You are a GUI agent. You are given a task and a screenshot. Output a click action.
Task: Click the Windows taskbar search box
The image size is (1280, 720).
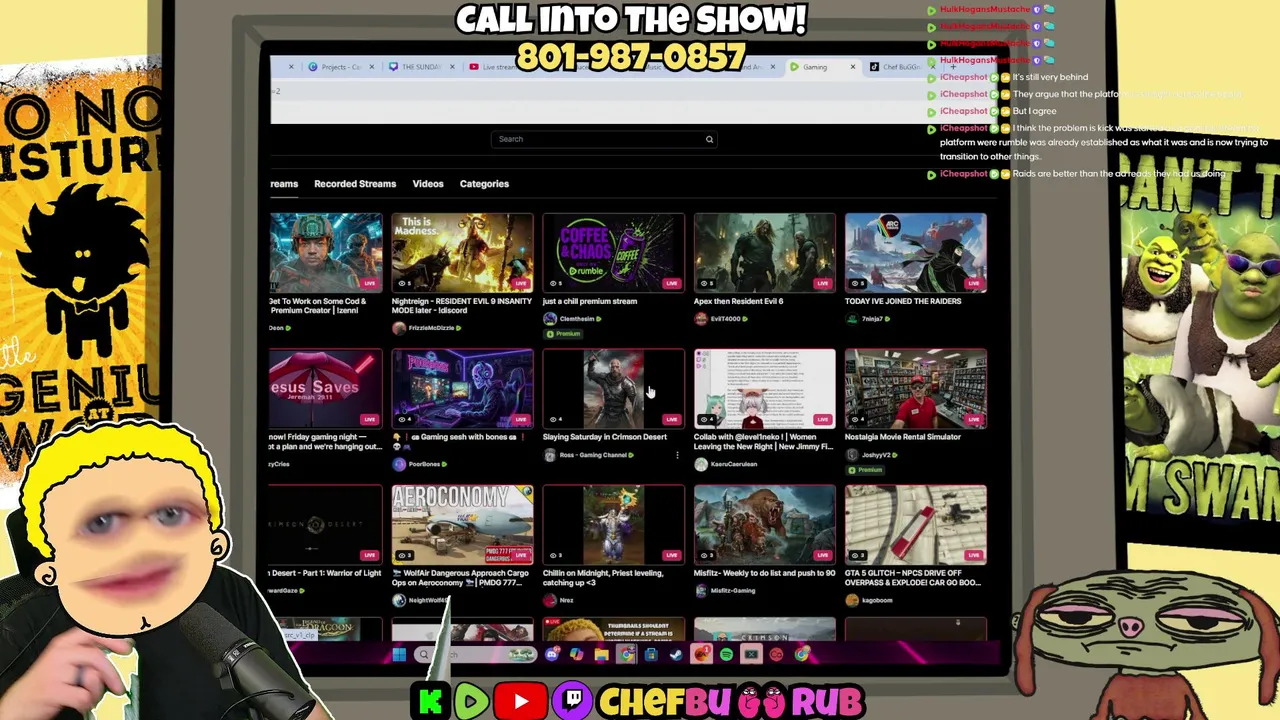(x=475, y=655)
